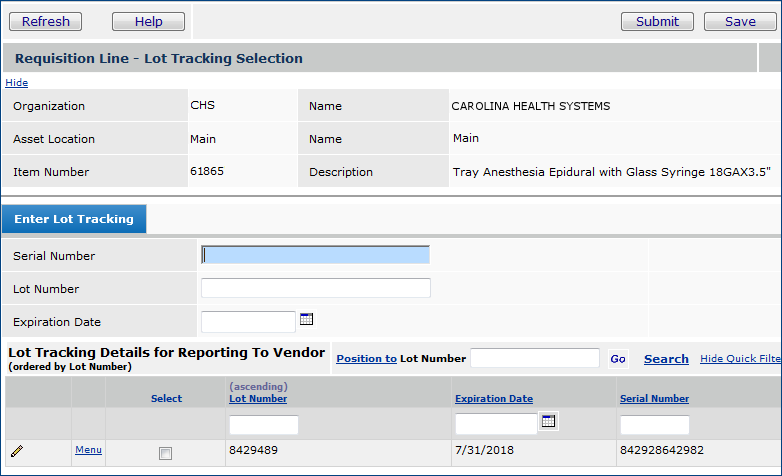Open calendar icon in Expiration Date column filter
782x476 pixels.
coord(548,421)
